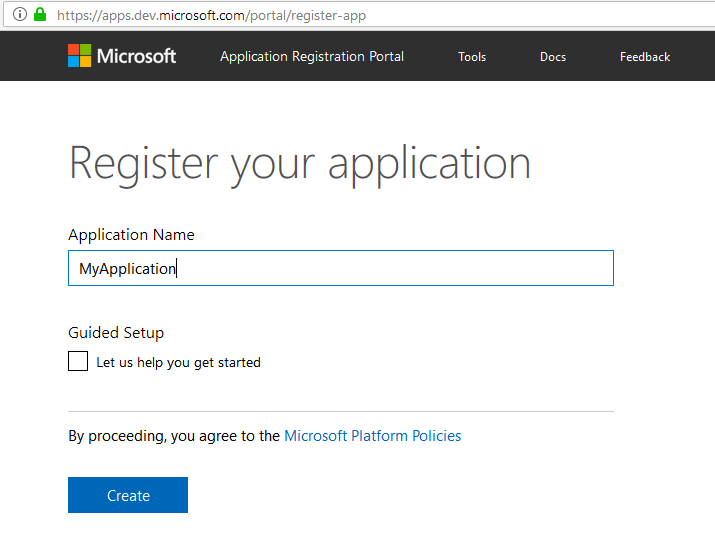Viewport: 715px width, 546px height.
Task: Click the microsoft.com domain in the URL
Action: (x=202, y=15)
